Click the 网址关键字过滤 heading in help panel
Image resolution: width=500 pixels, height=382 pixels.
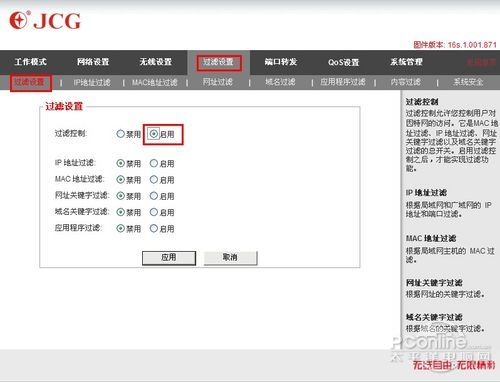point(434,283)
